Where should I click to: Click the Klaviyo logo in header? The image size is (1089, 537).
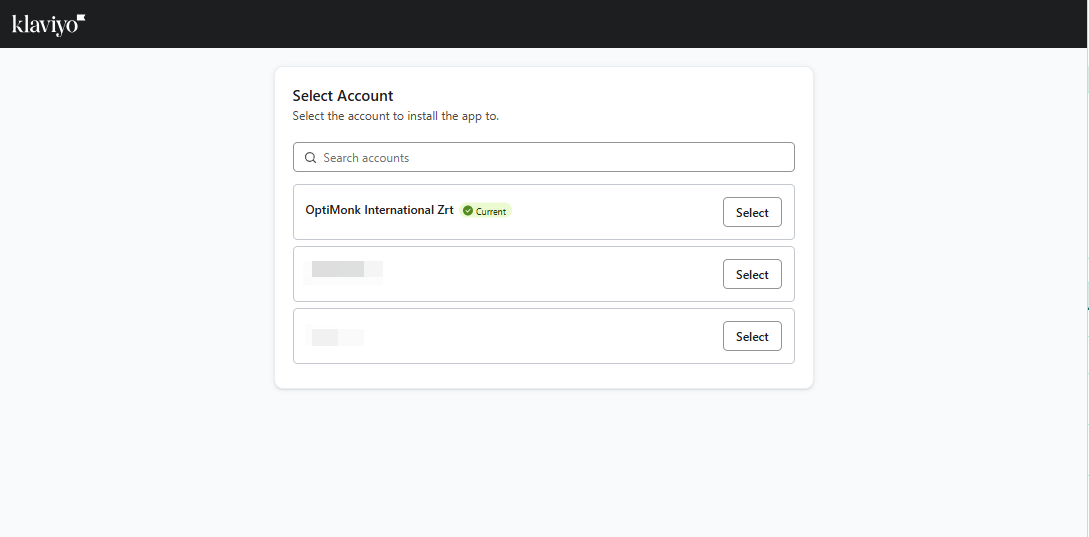(x=49, y=24)
